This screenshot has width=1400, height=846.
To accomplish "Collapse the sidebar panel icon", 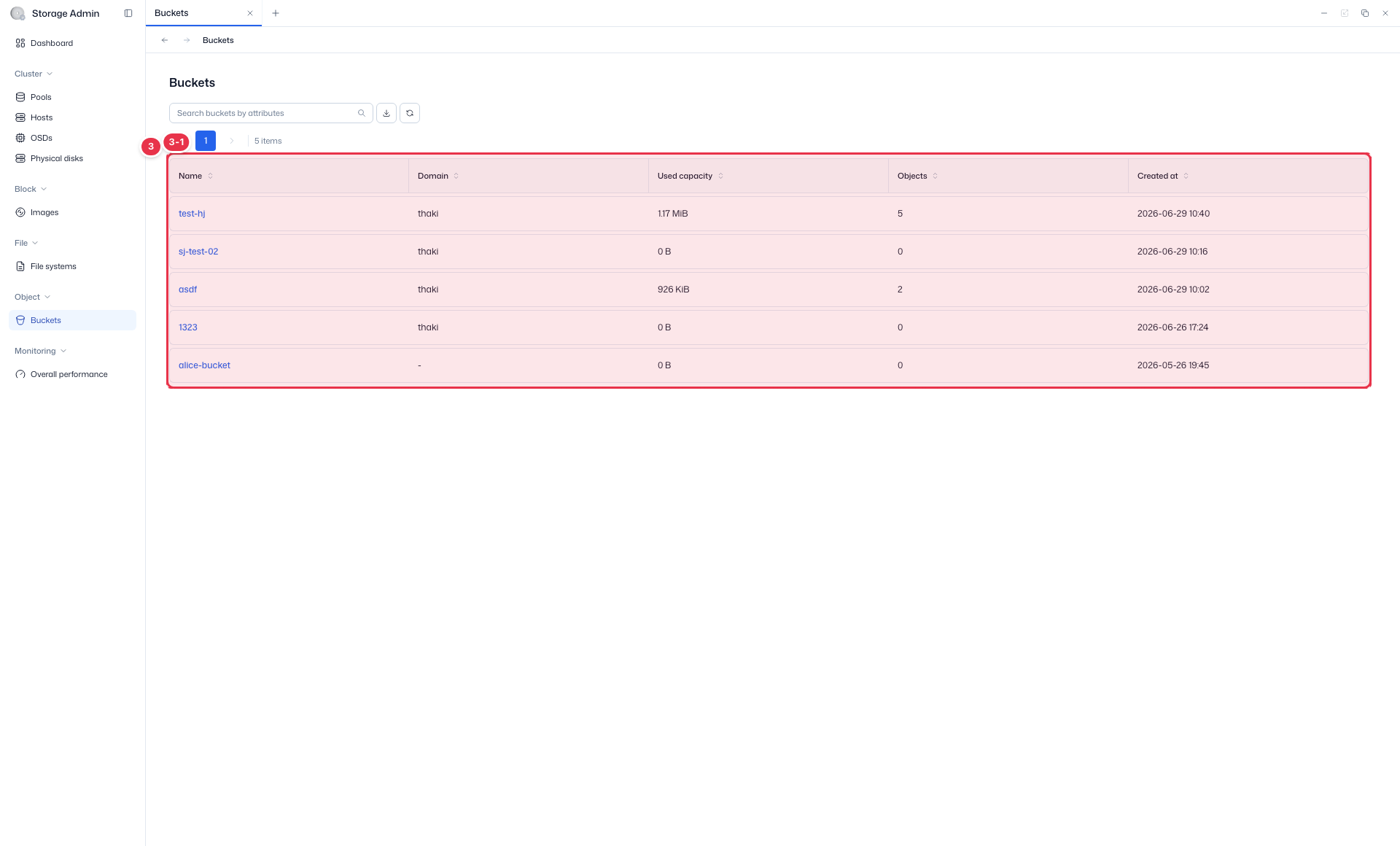I will 128,13.
